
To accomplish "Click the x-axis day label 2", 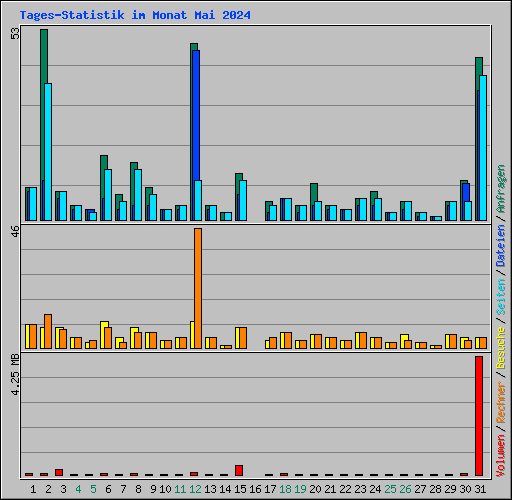I will [x=48, y=489].
